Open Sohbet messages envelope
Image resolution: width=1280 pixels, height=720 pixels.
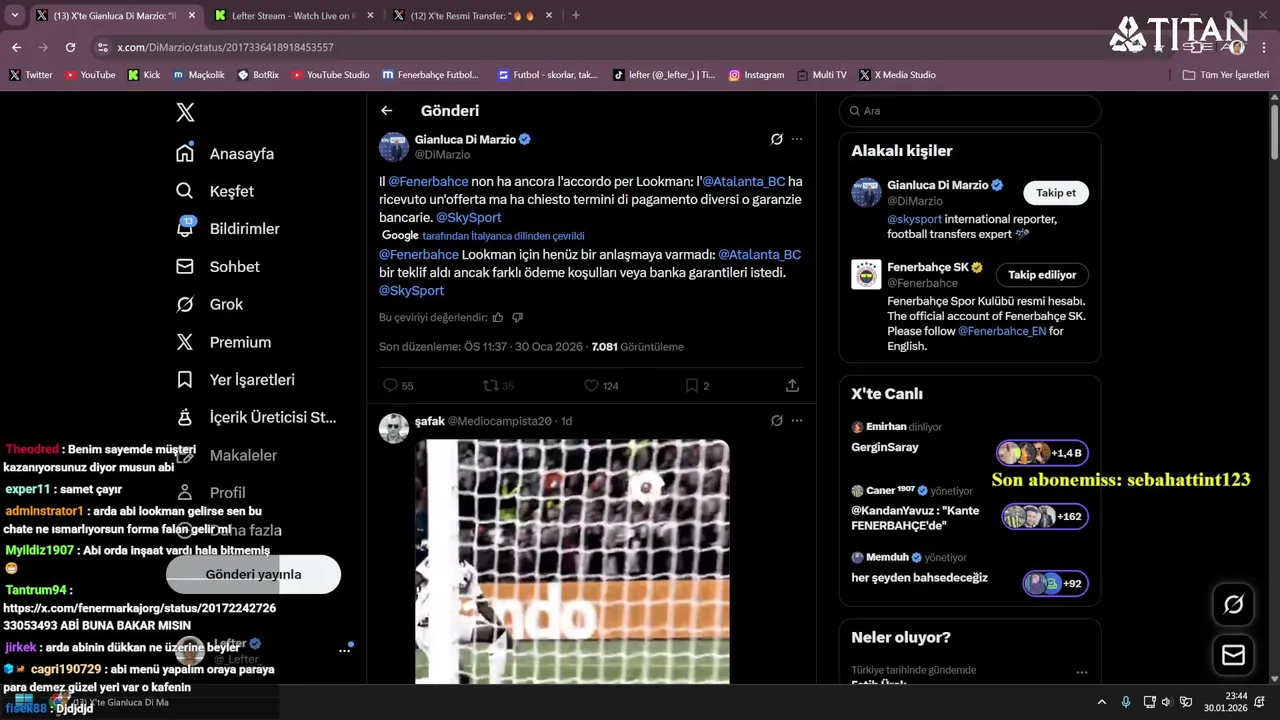coord(218,267)
